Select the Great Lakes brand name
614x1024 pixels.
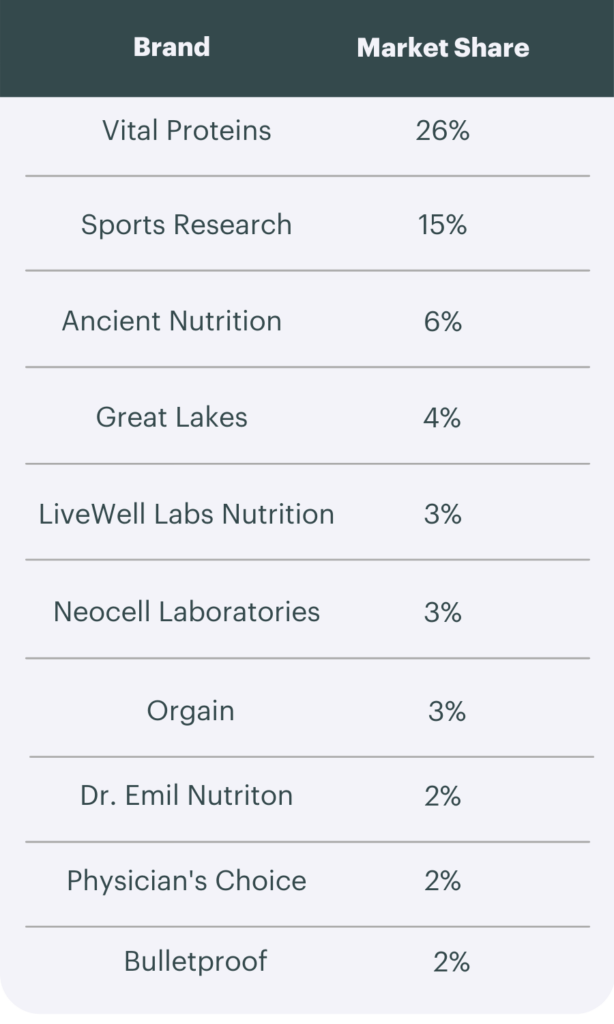(172, 417)
